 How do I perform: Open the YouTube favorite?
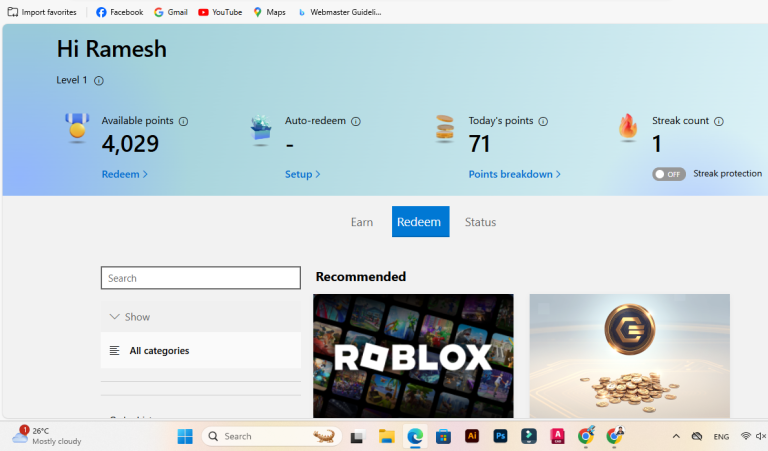coord(220,12)
